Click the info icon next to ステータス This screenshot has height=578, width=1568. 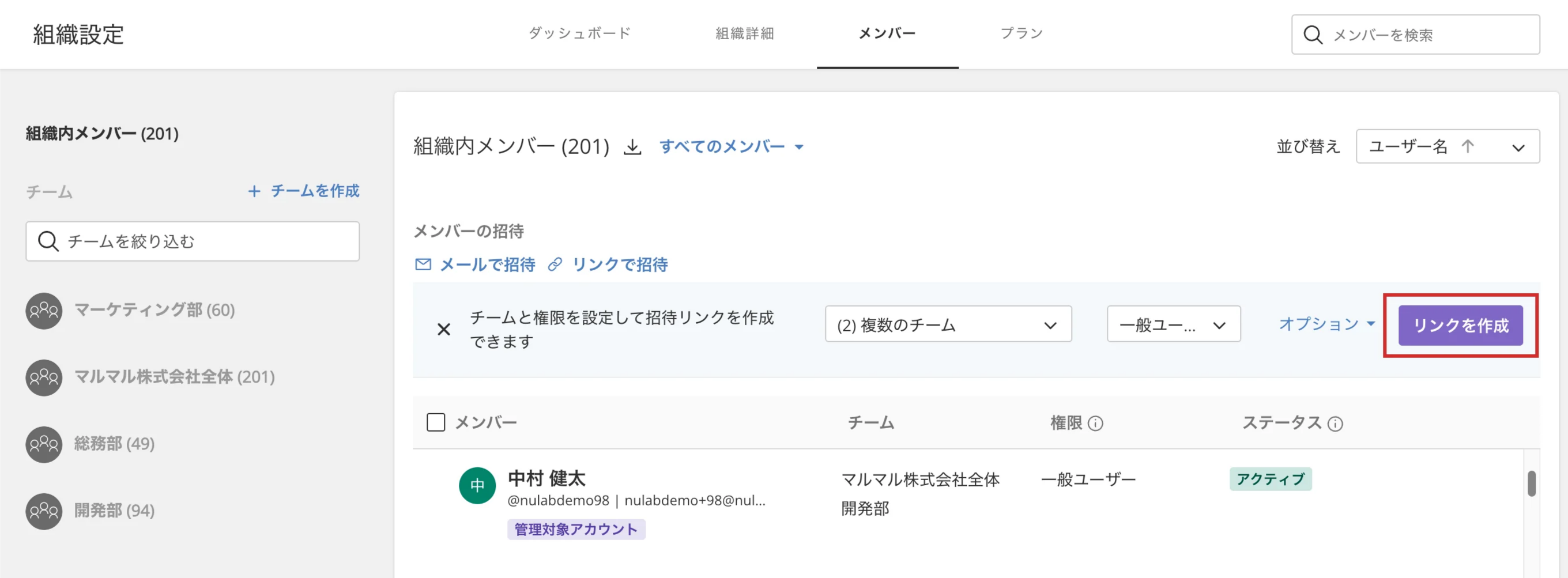coord(1335,424)
